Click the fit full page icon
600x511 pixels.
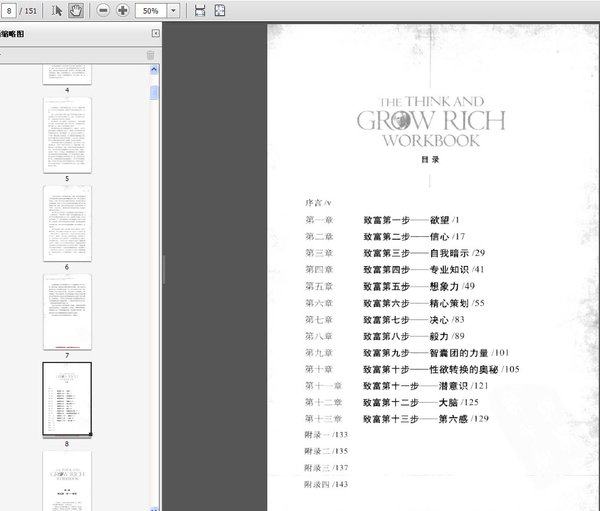[x=220, y=10]
